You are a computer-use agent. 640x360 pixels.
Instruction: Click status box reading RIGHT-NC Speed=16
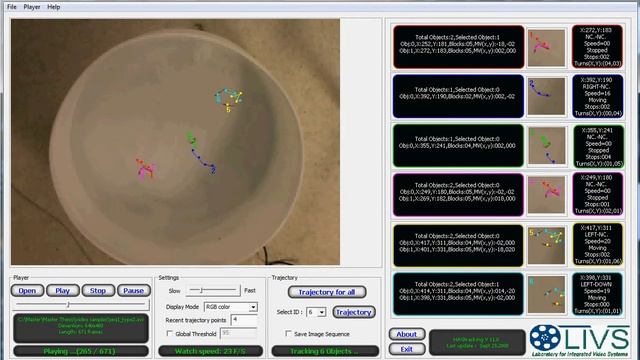click(598, 96)
